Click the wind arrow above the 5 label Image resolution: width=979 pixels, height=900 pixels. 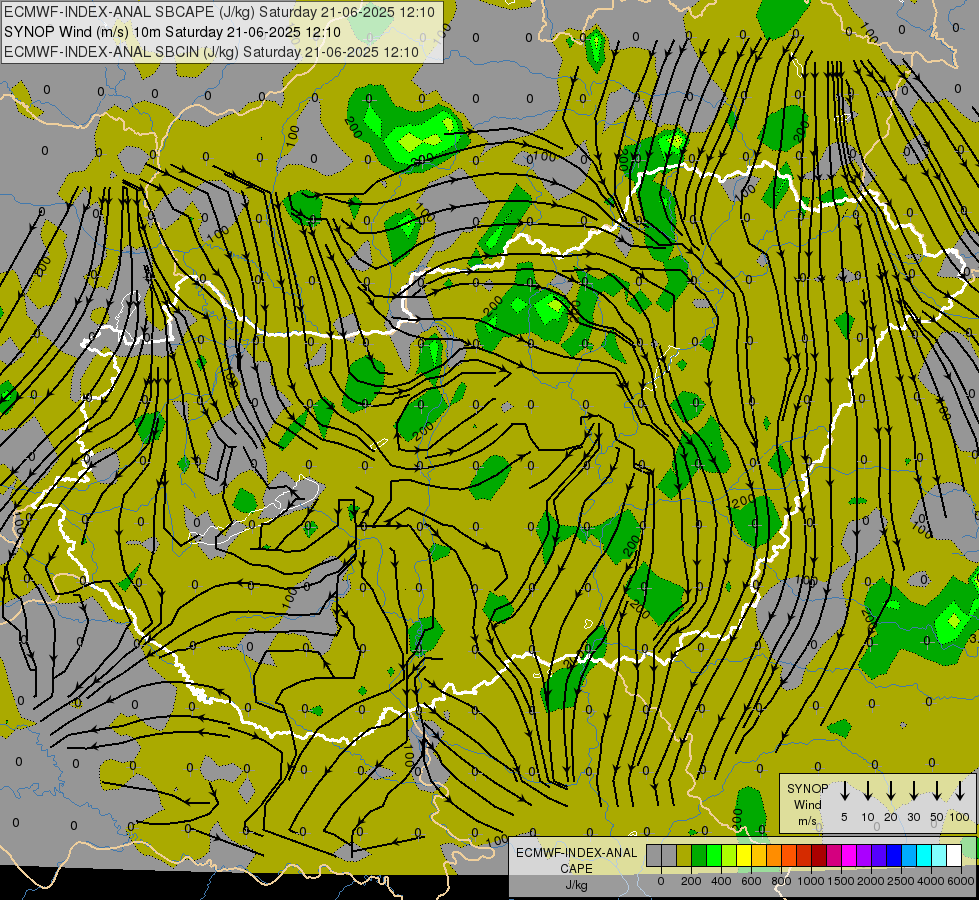(x=845, y=791)
